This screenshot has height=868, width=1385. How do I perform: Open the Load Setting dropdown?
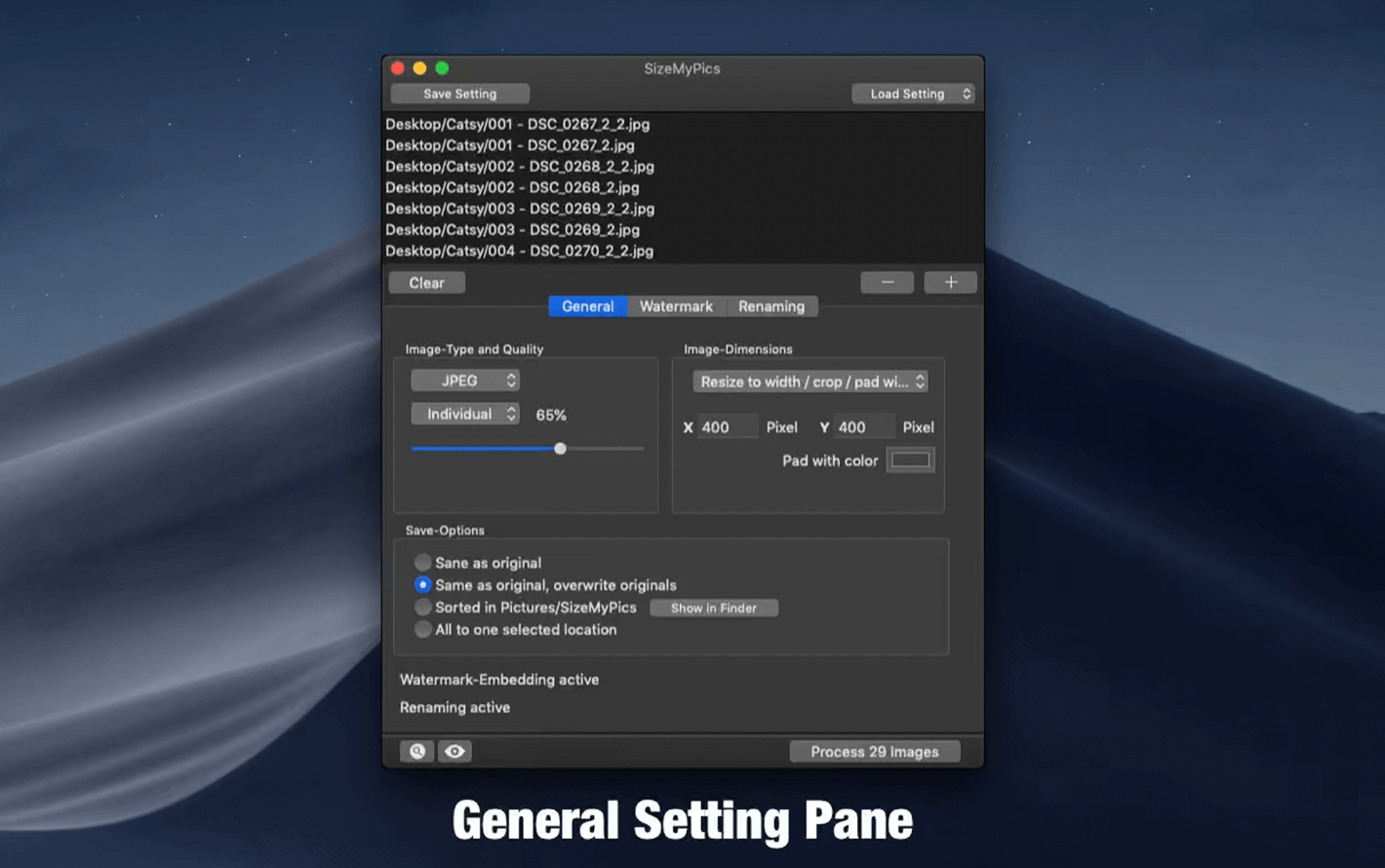914,94
